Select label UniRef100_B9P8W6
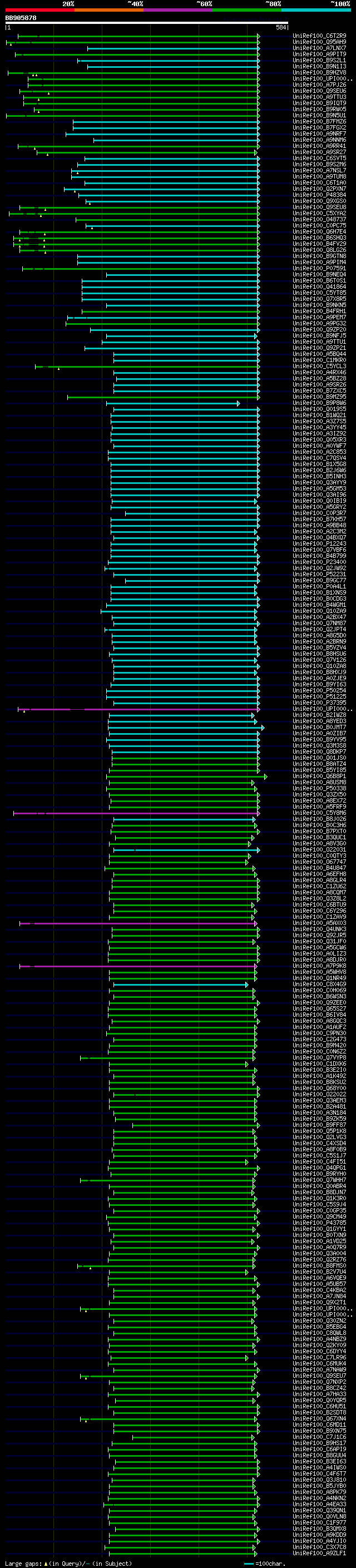 point(319,403)
